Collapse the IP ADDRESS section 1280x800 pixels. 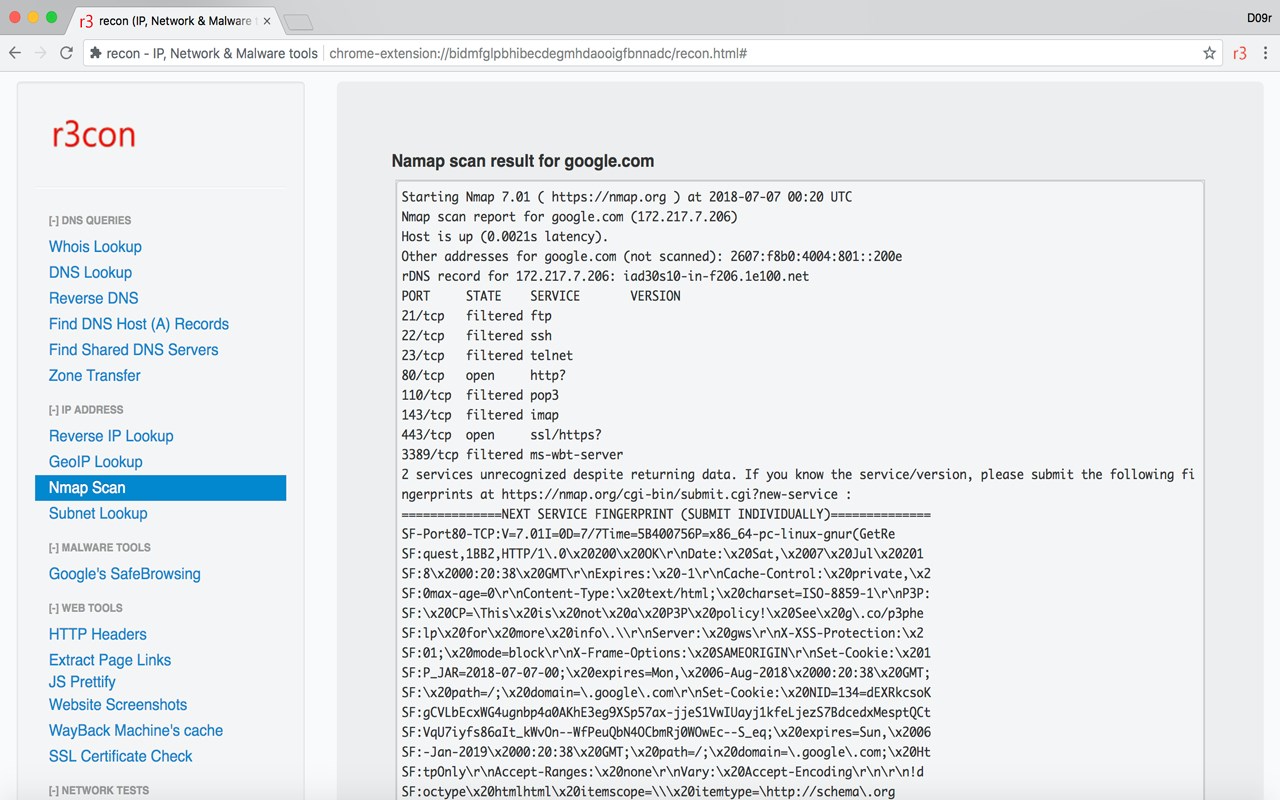[x=86, y=410]
